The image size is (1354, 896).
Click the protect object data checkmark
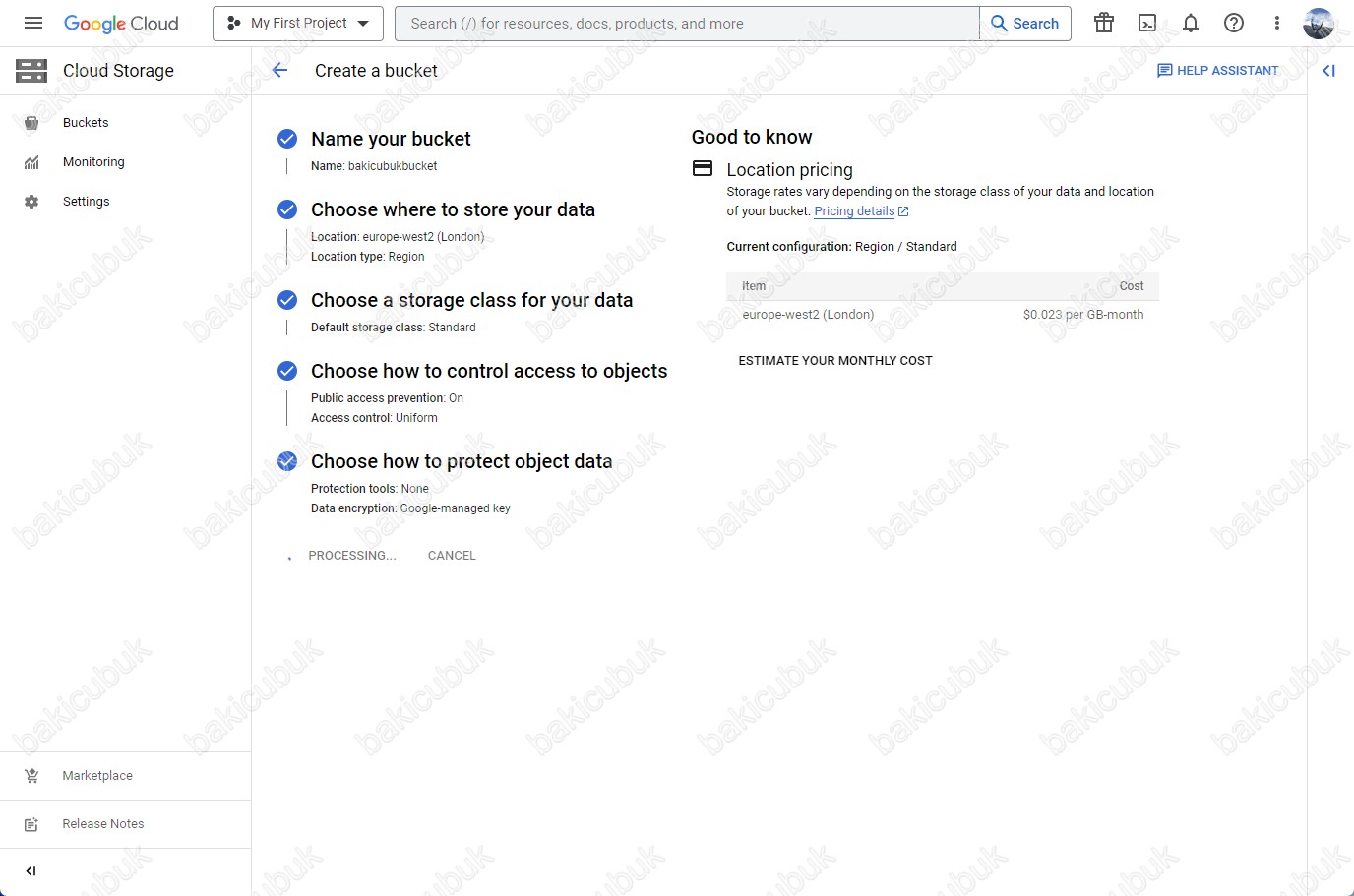tap(287, 461)
